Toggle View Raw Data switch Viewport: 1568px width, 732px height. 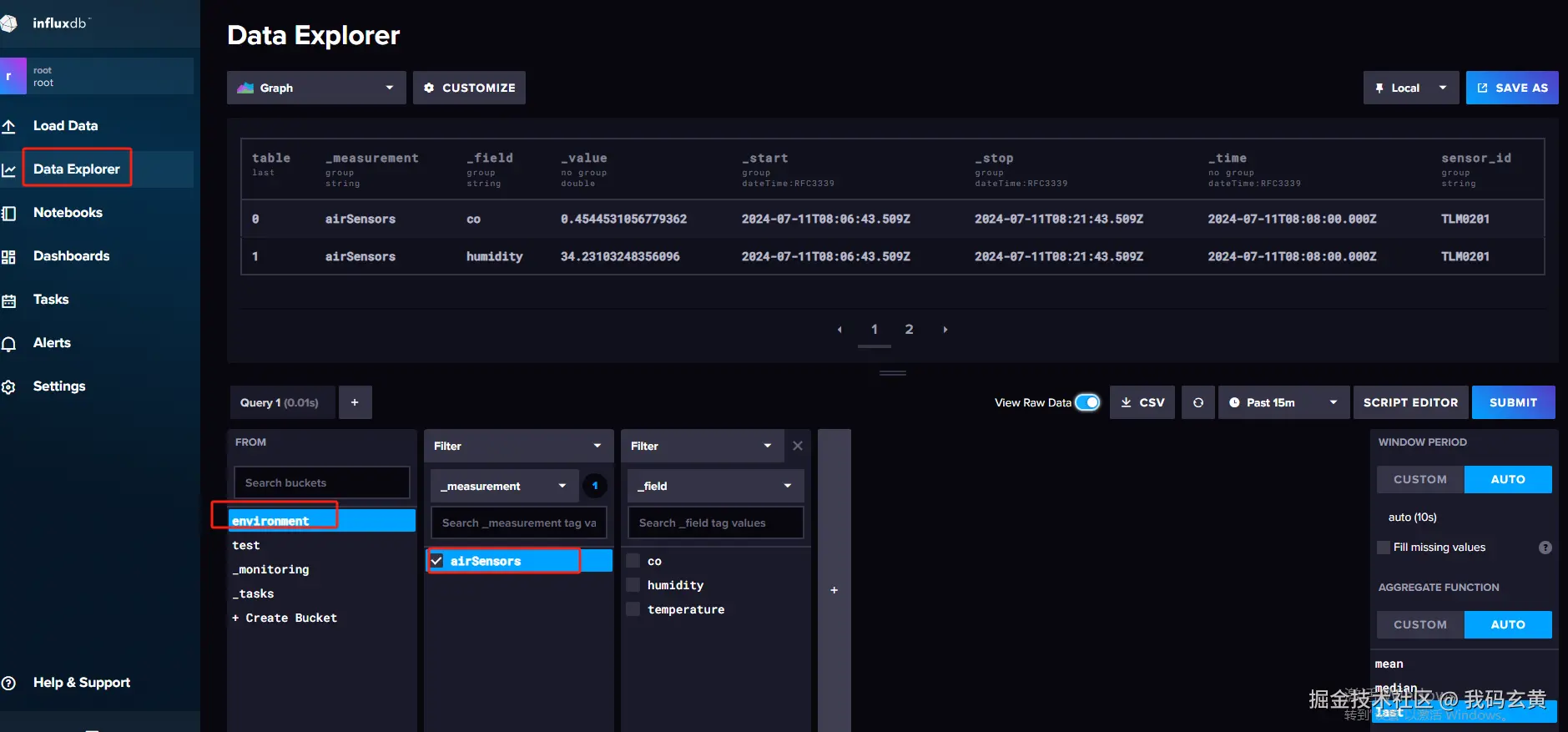click(1087, 402)
